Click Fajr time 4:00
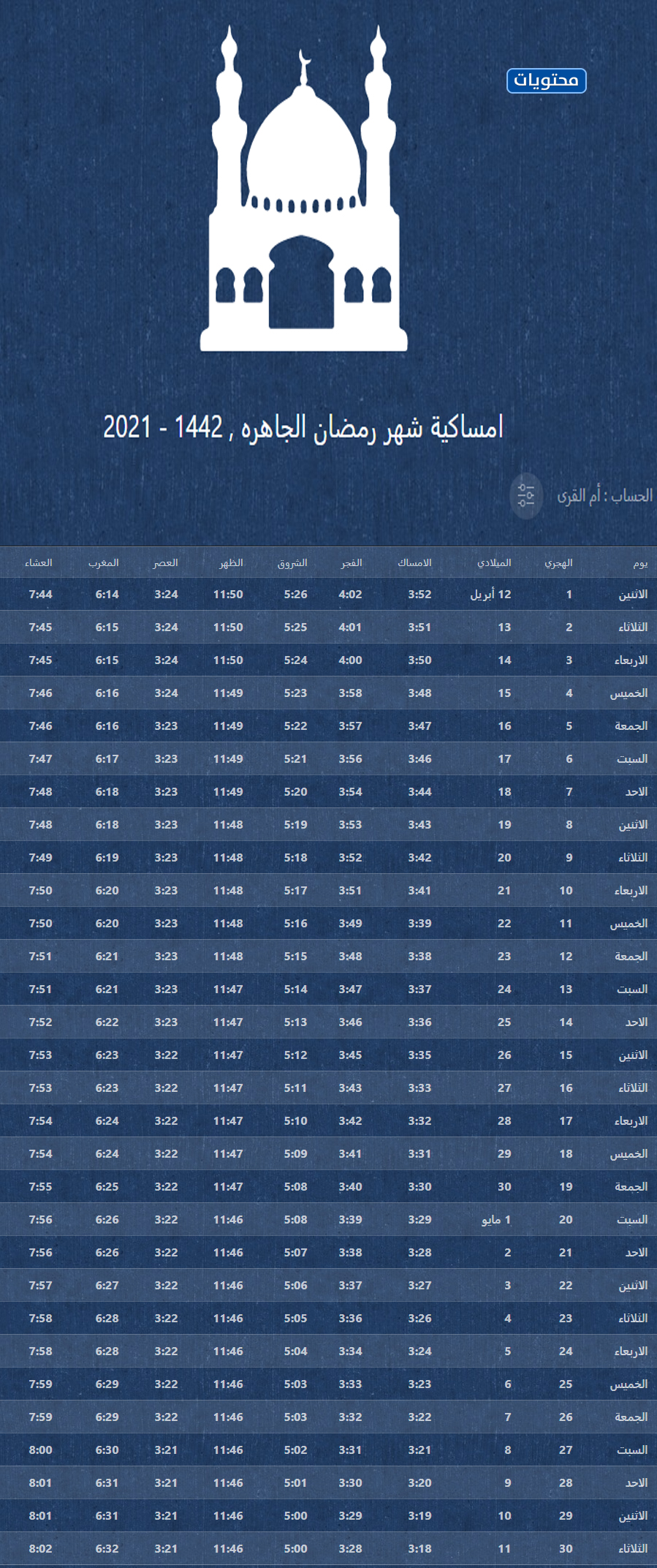Screen dimensions: 657x1568 (x=350, y=660)
